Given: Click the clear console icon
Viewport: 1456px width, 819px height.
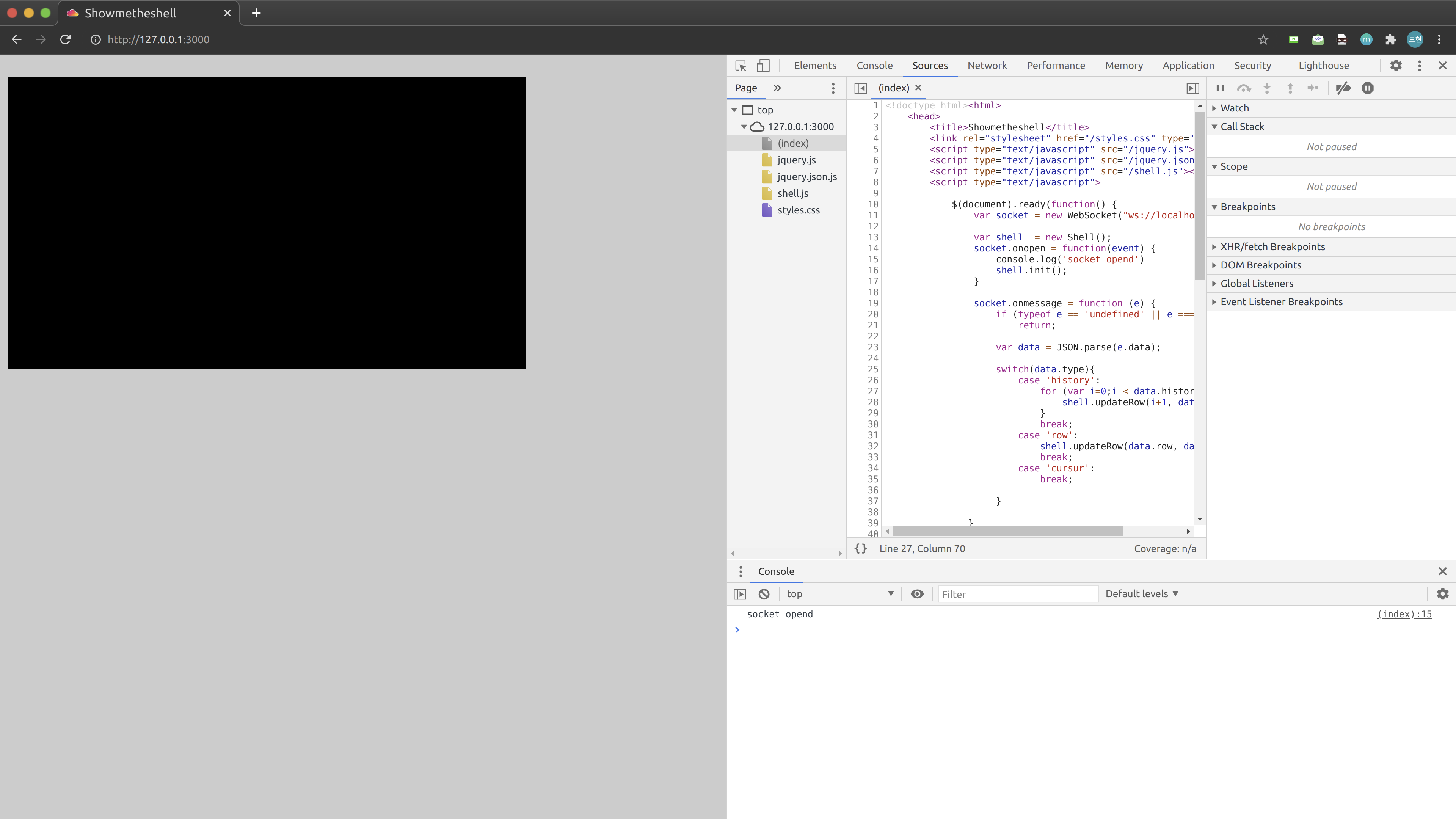Looking at the screenshot, I should (x=764, y=594).
